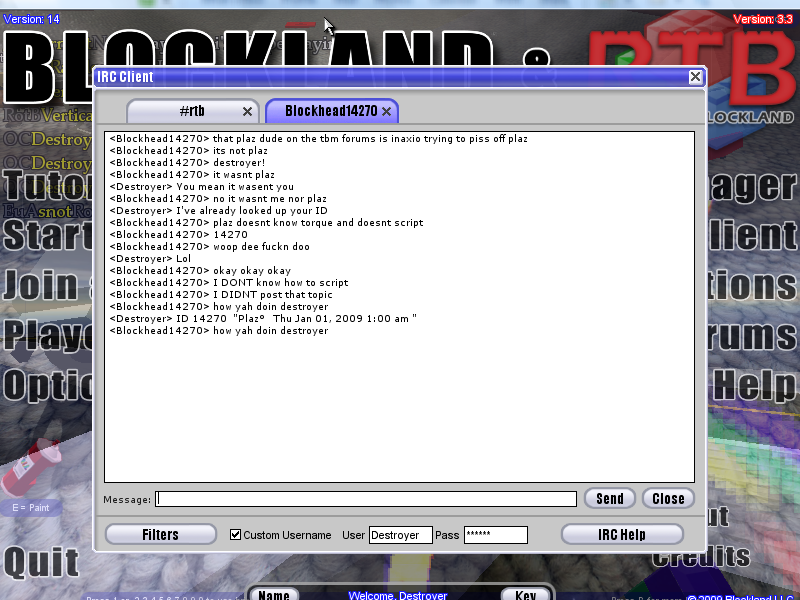Click the "it wasnt plaz" message
Viewport: 800px width, 600px height.
(x=192, y=175)
